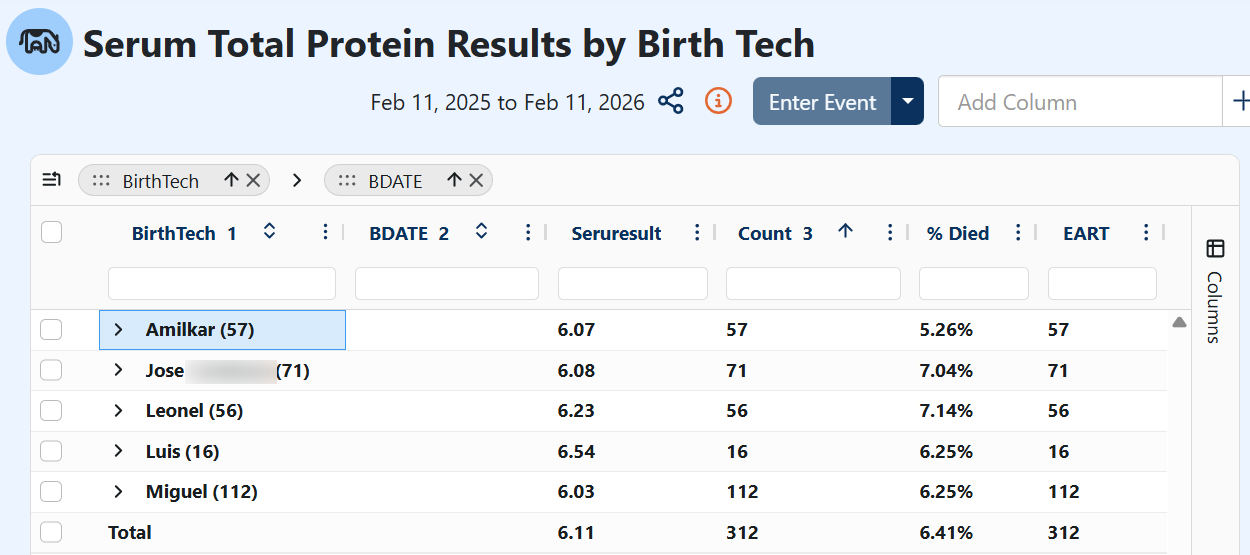Viewport: 1250px width, 555px height.
Task: Click the share report icon
Action: [x=671, y=101]
